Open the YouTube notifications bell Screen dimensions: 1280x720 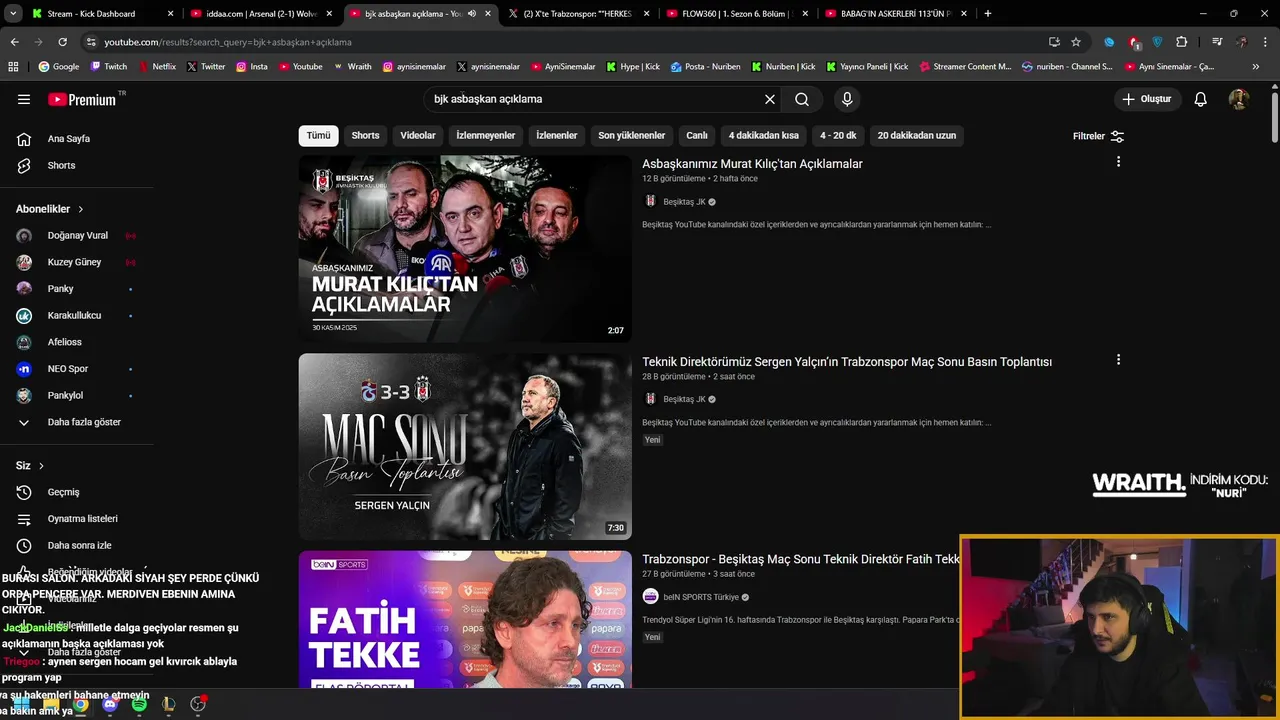click(1201, 99)
